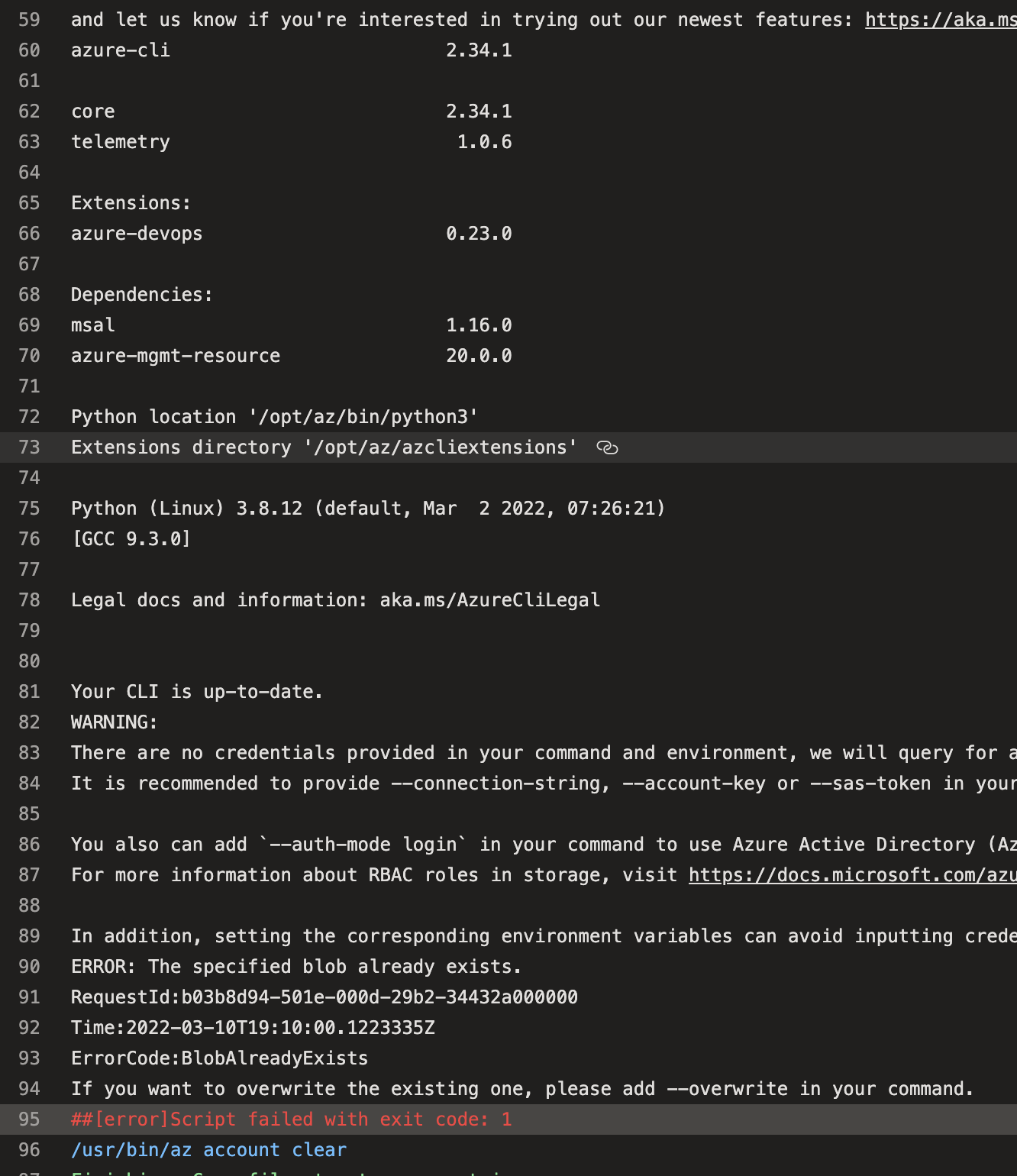Click the 'Extensions:' heading line
The image size is (1017, 1176).
tap(131, 203)
